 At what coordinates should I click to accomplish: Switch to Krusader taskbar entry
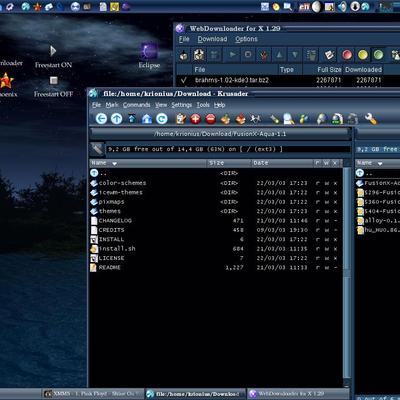pos(195,394)
